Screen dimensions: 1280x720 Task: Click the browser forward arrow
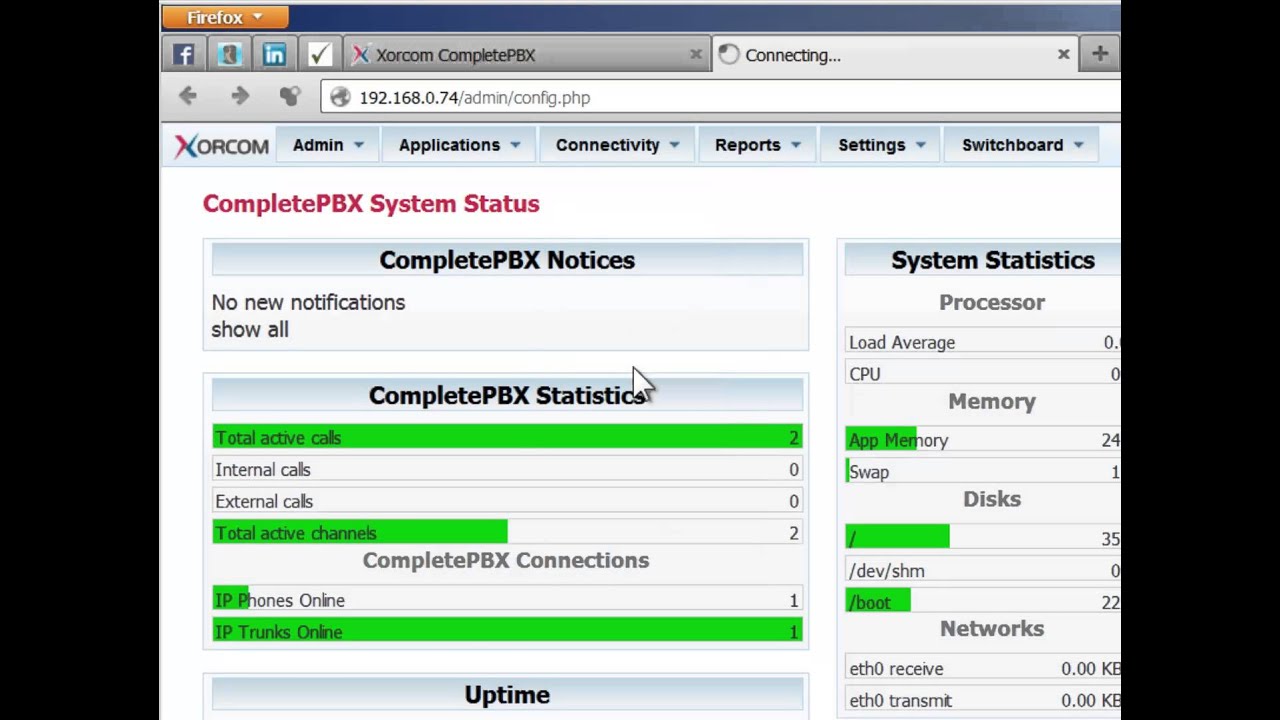[x=240, y=96]
